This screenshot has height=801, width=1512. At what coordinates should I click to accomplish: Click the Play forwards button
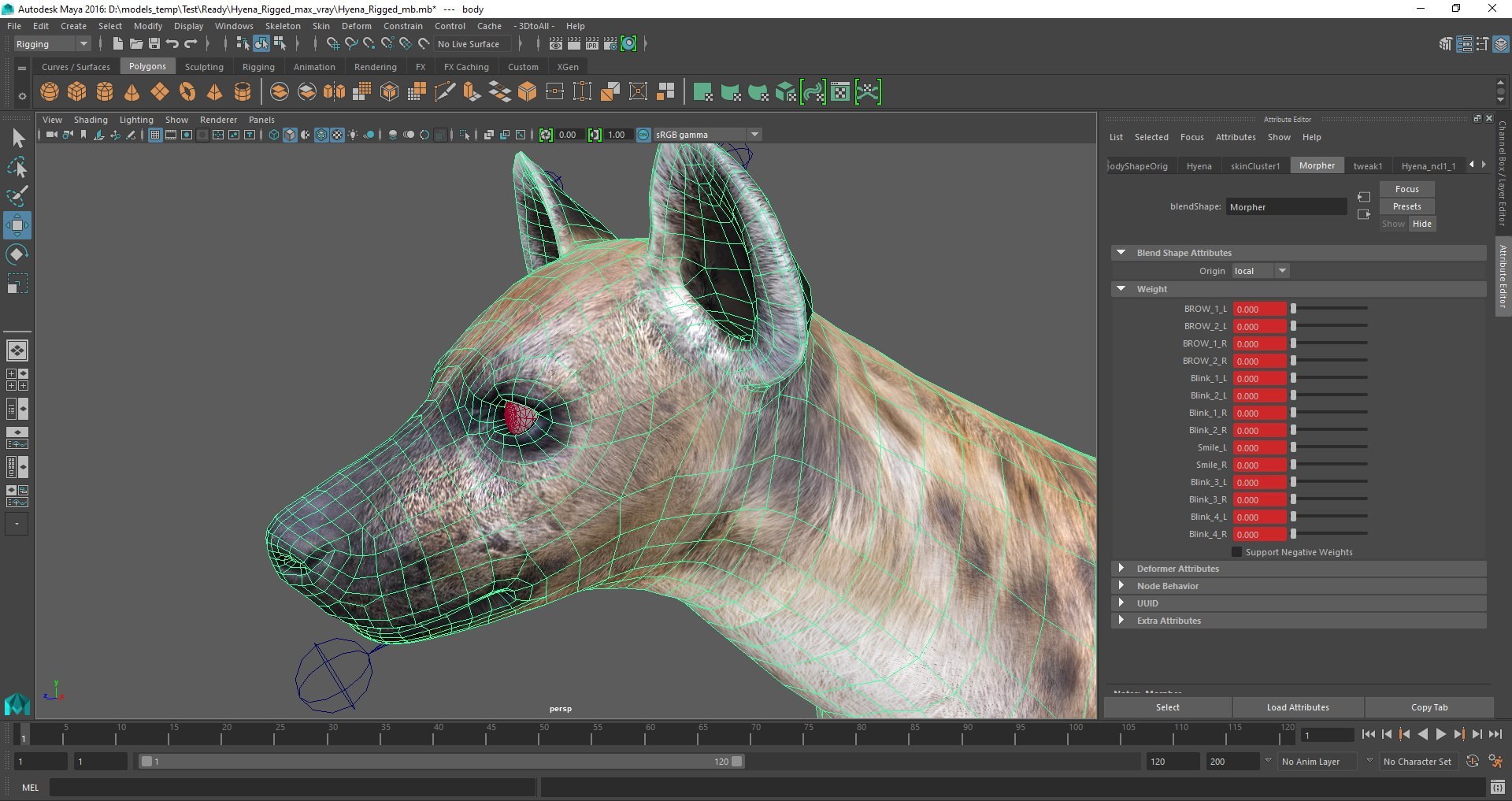(x=1440, y=735)
